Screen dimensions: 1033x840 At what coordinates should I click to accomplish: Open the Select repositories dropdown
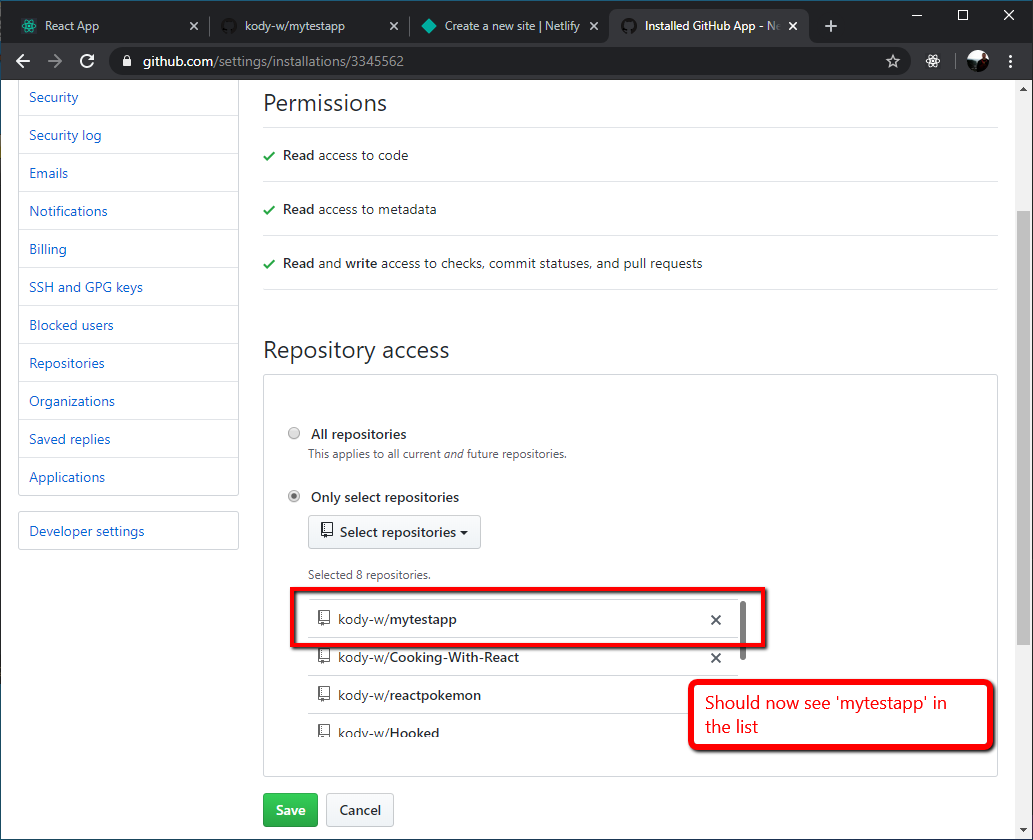(x=394, y=532)
